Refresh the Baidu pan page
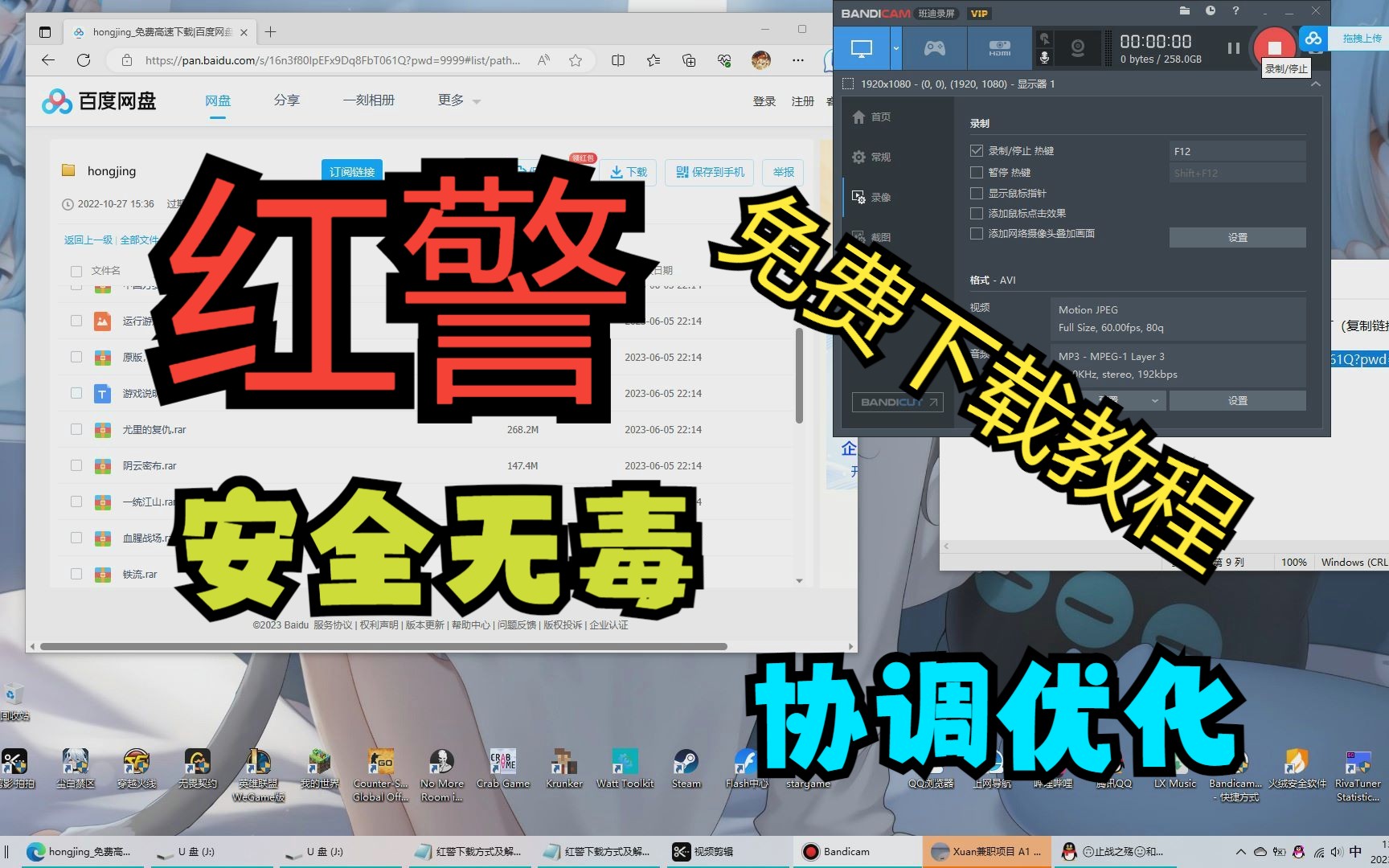This screenshot has width=1389, height=868. pos(84,60)
